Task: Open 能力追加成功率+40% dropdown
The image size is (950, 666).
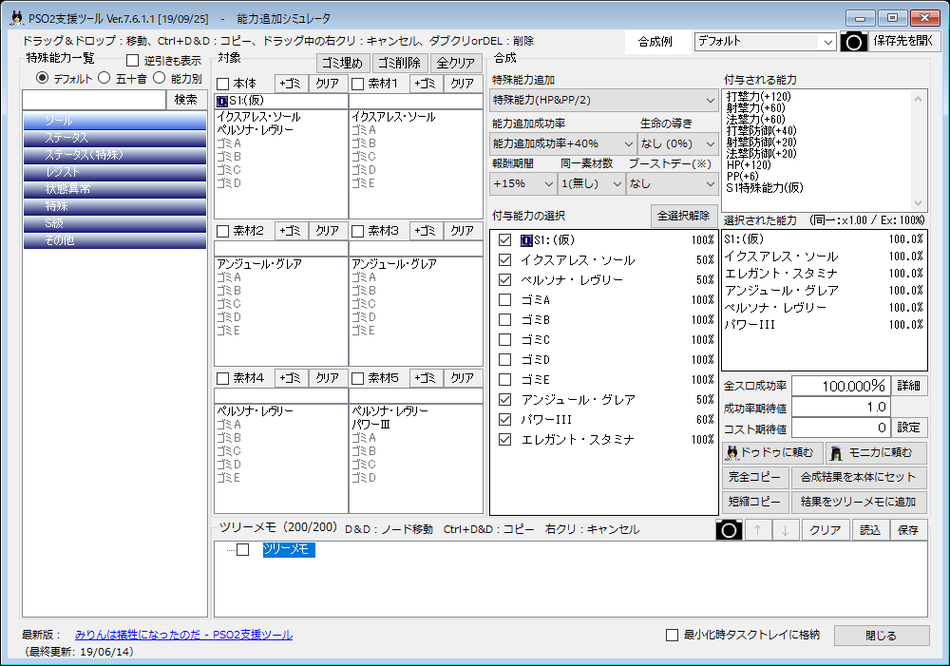Action: [x=563, y=144]
